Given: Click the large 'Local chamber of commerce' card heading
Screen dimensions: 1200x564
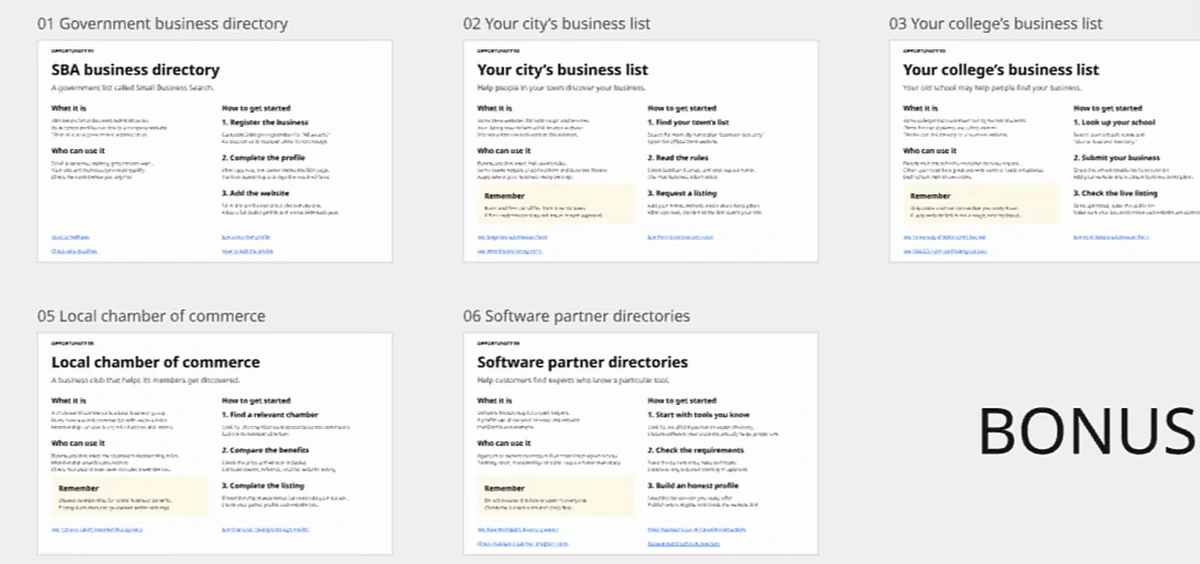Looking at the screenshot, I should click(x=155, y=362).
